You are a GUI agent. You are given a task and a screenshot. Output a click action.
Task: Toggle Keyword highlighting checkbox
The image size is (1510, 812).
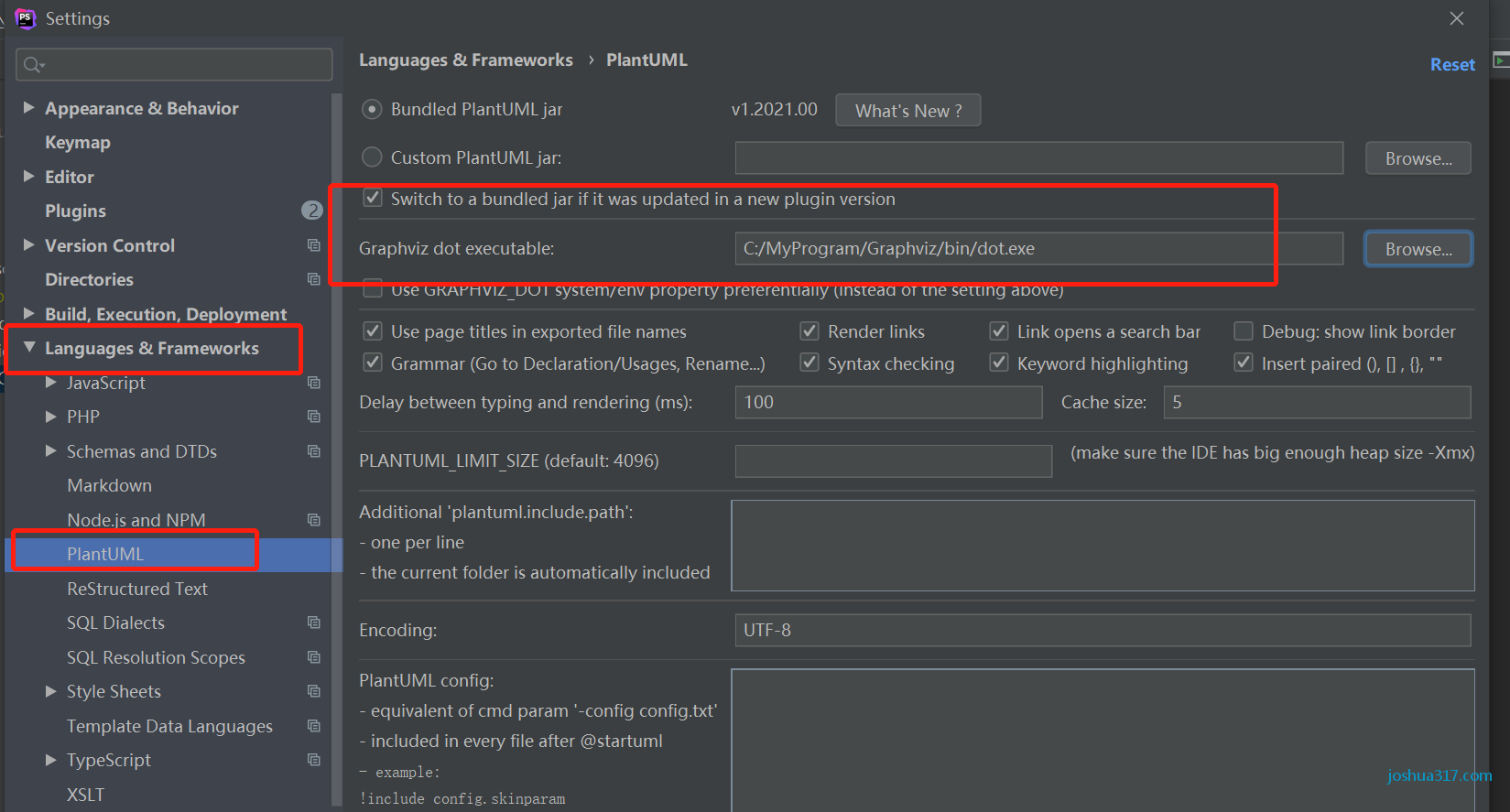pos(999,363)
